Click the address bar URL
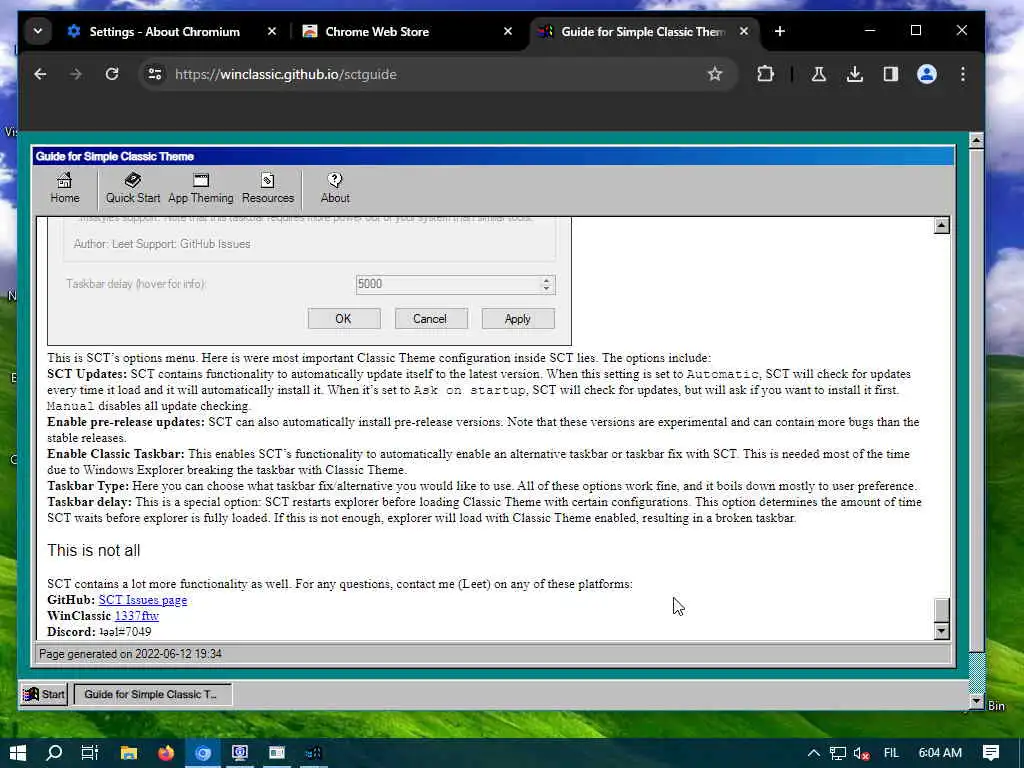The width and height of the screenshot is (1024, 768). click(285, 74)
